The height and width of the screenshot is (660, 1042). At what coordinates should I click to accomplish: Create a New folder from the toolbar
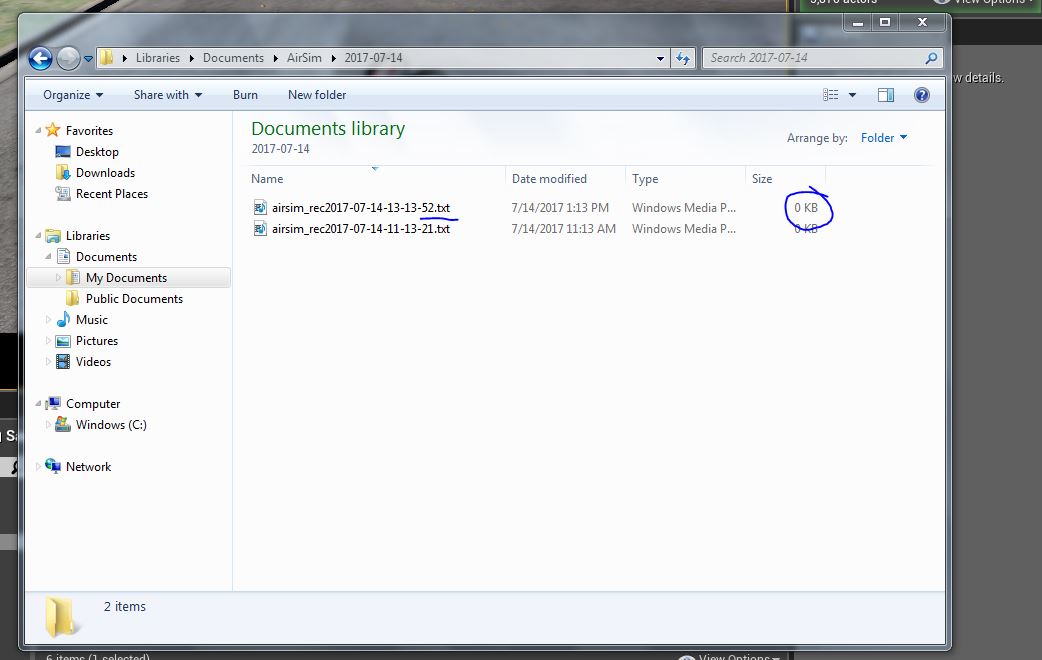(317, 95)
